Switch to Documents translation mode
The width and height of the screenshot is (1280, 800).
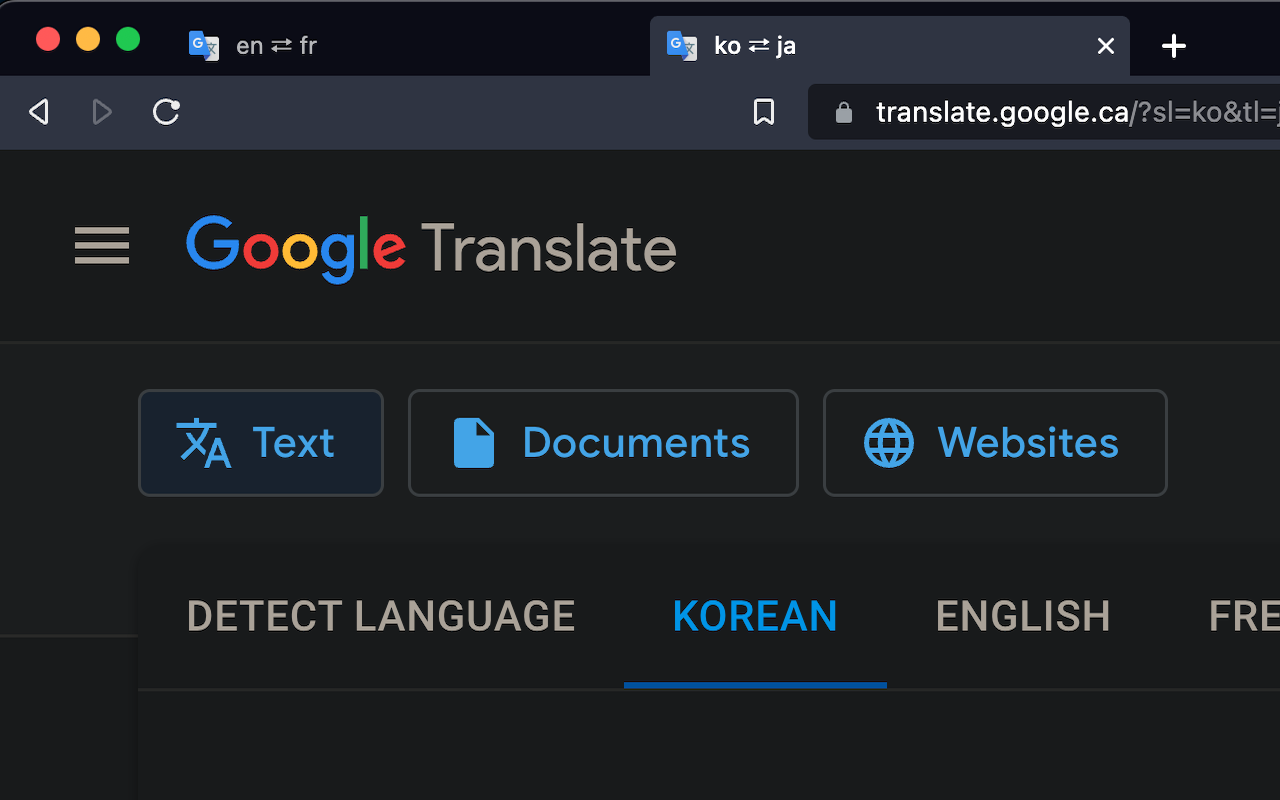pyautogui.click(x=603, y=443)
